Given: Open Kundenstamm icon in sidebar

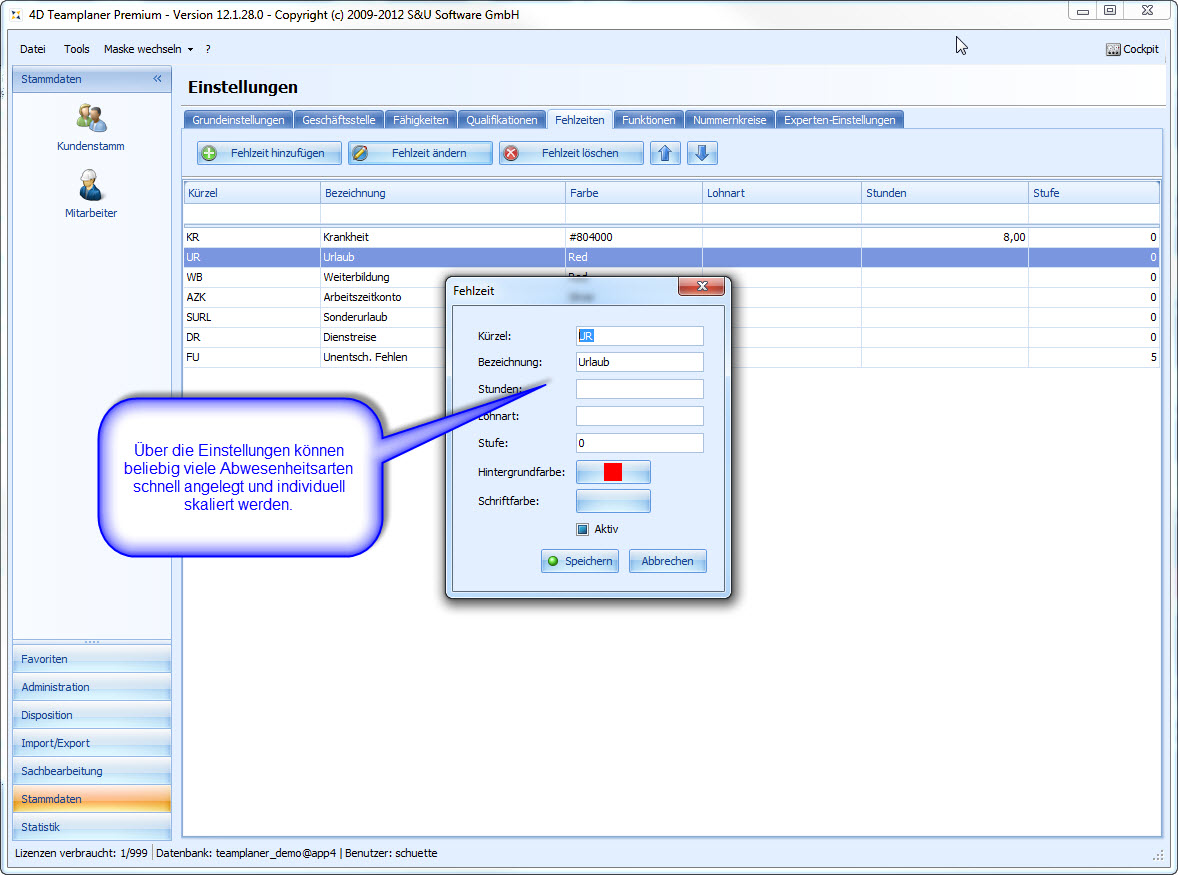Looking at the screenshot, I should tap(91, 119).
